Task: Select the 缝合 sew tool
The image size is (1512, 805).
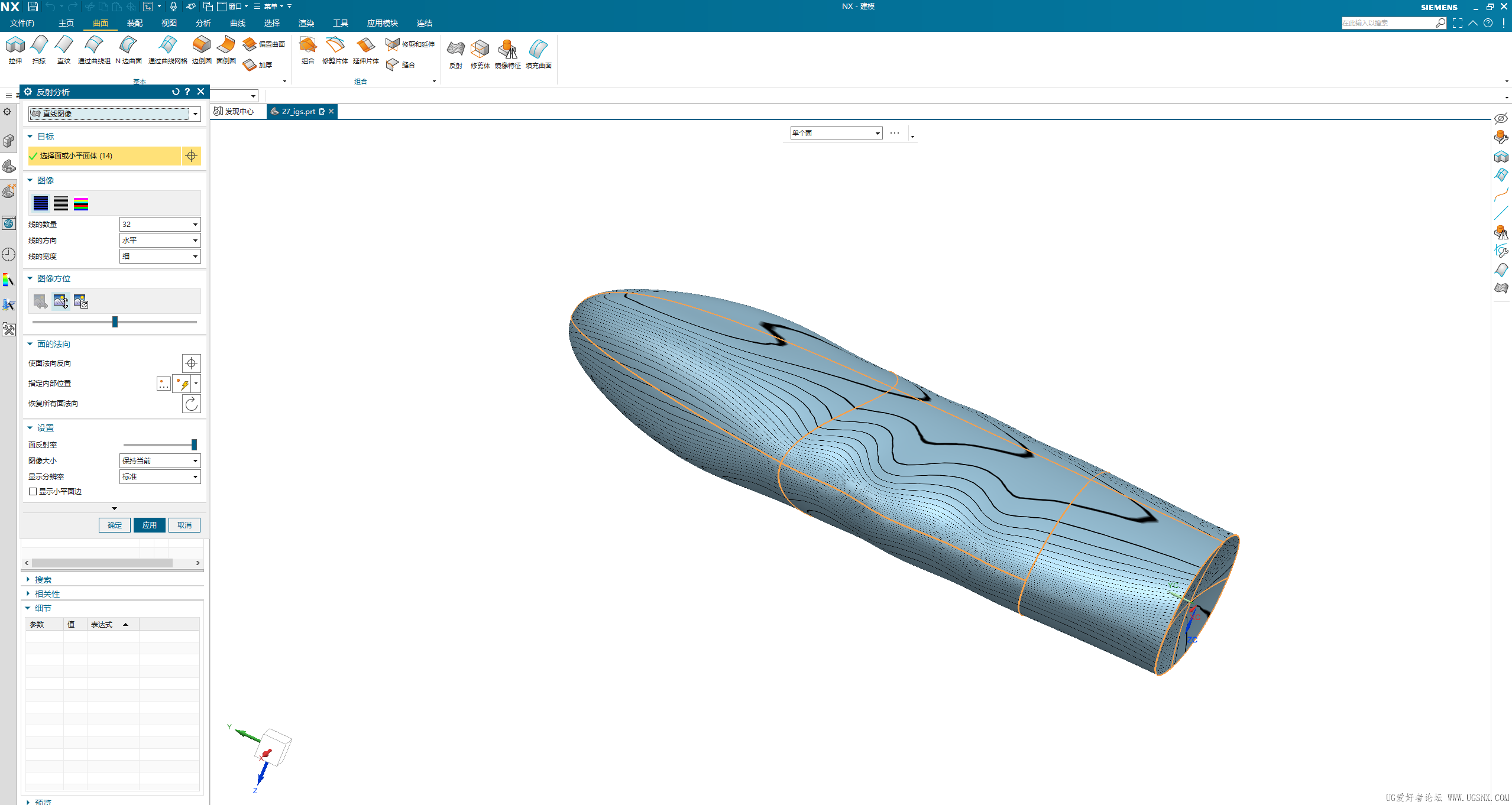Action: coord(400,65)
